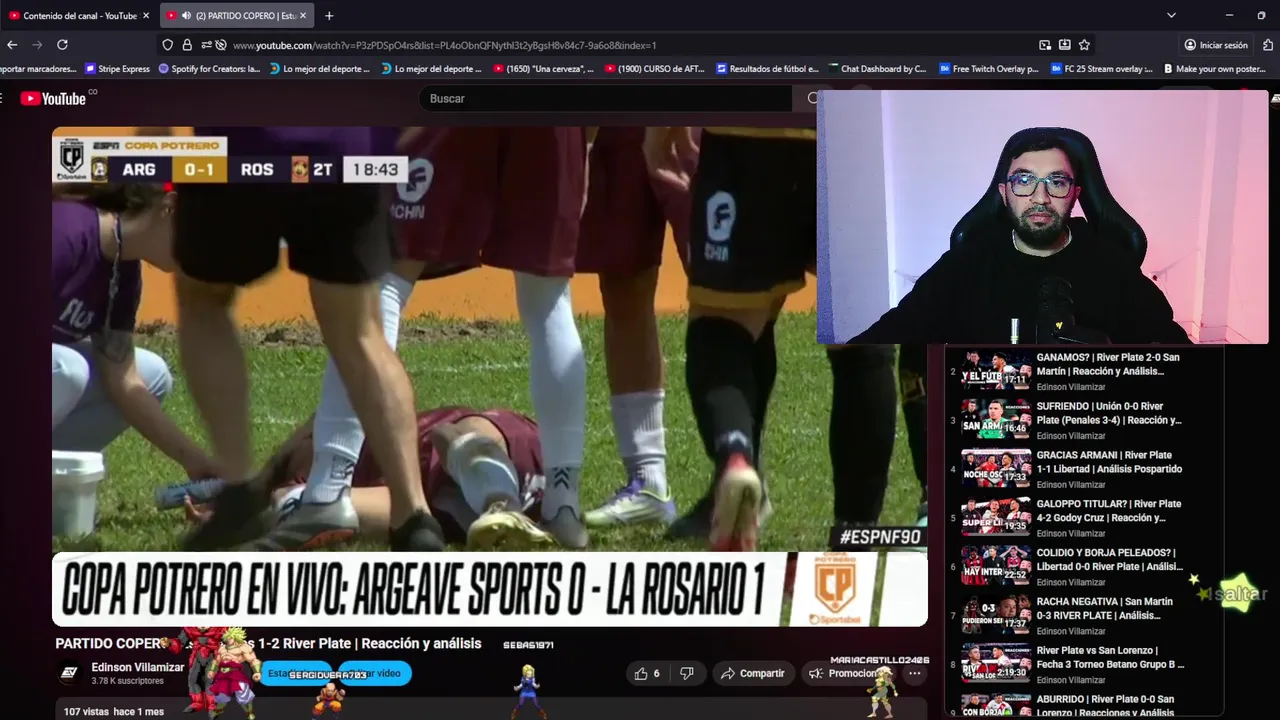Screen dimensions: 1280x720
Task: Play River Plate vs San Lorenzo Fecha 3
Action: [1084, 664]
